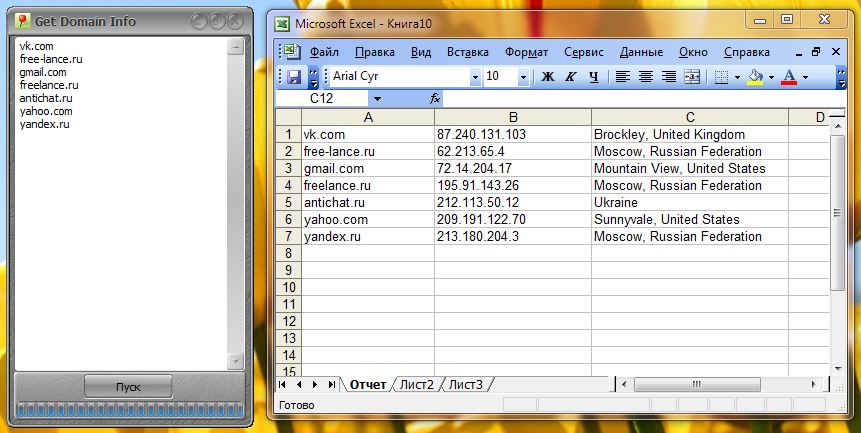861x433 pixels.
Task: Click the progress bar in Get Domain Info
Action: click(130, 410)
